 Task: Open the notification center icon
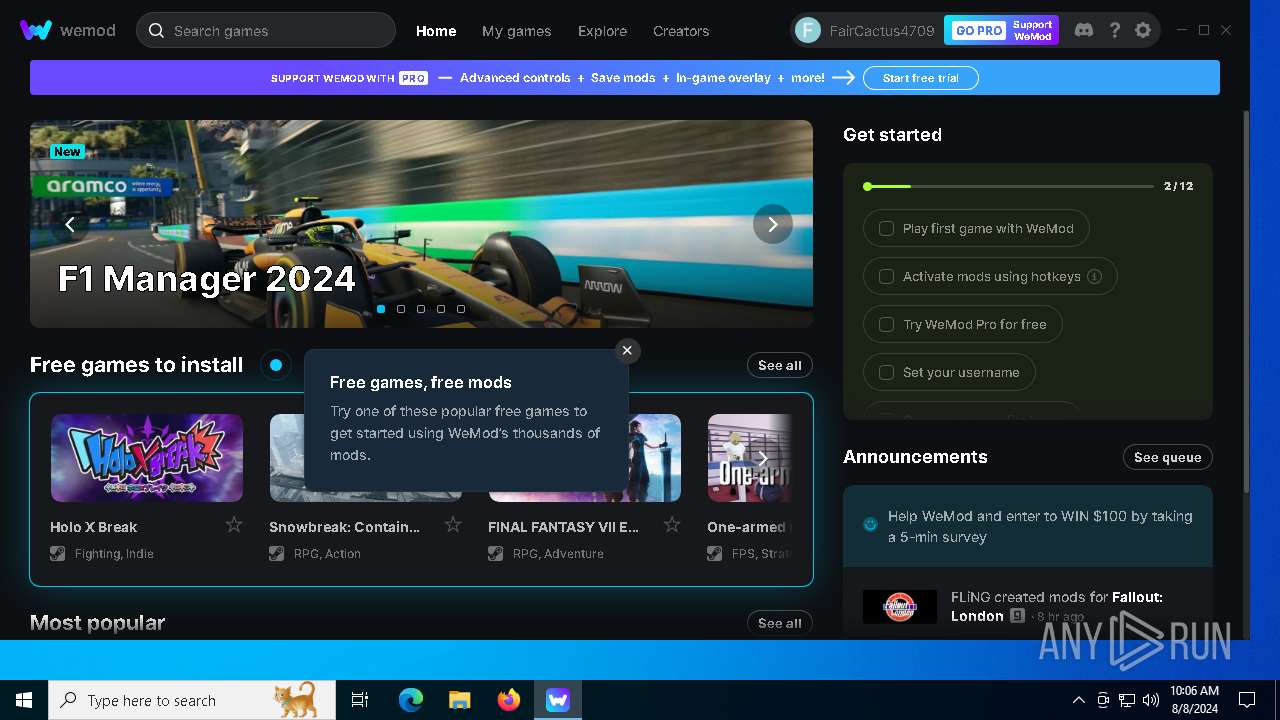click(1247, 700)
